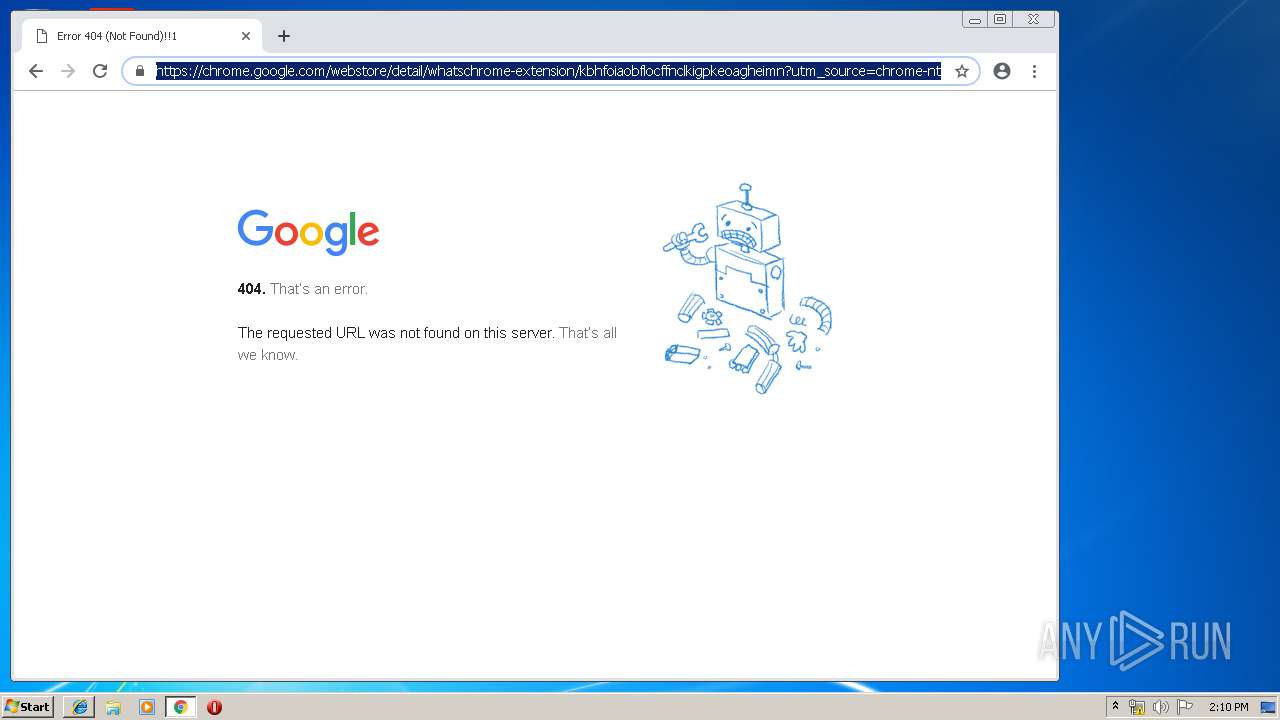Select the Chrome taskbar button

[180, 707]
